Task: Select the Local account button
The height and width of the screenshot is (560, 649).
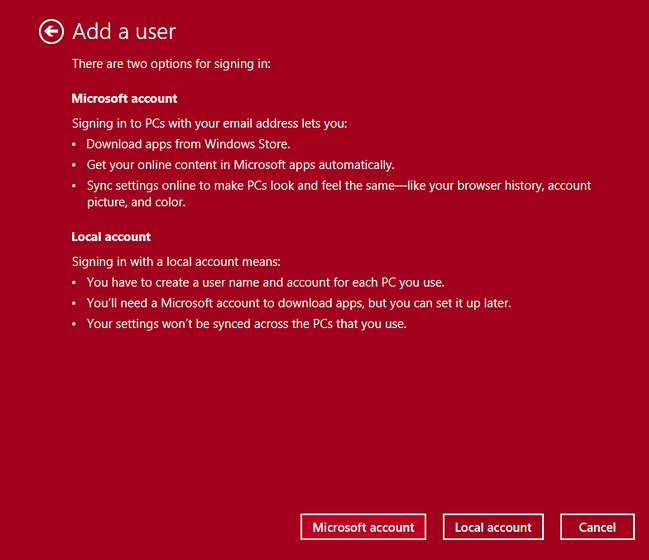Action: [493, 527]
